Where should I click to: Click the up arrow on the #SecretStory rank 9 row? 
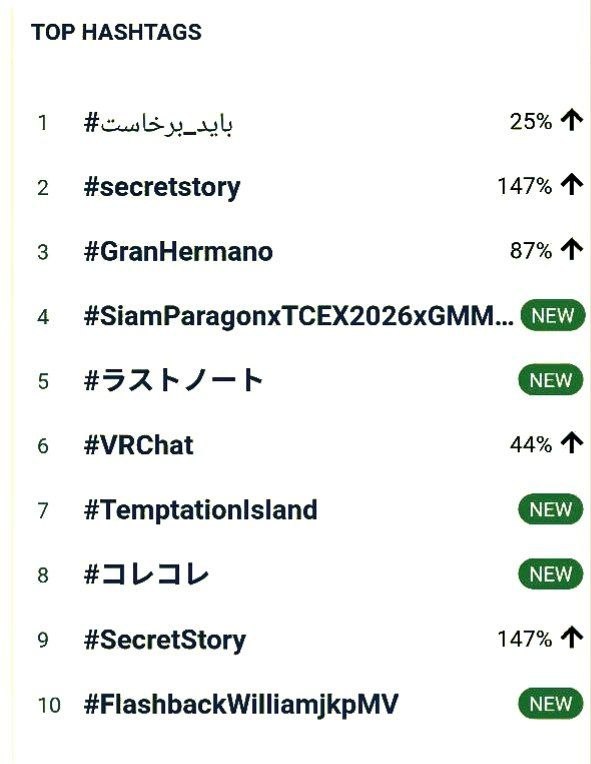coord(572,638)
